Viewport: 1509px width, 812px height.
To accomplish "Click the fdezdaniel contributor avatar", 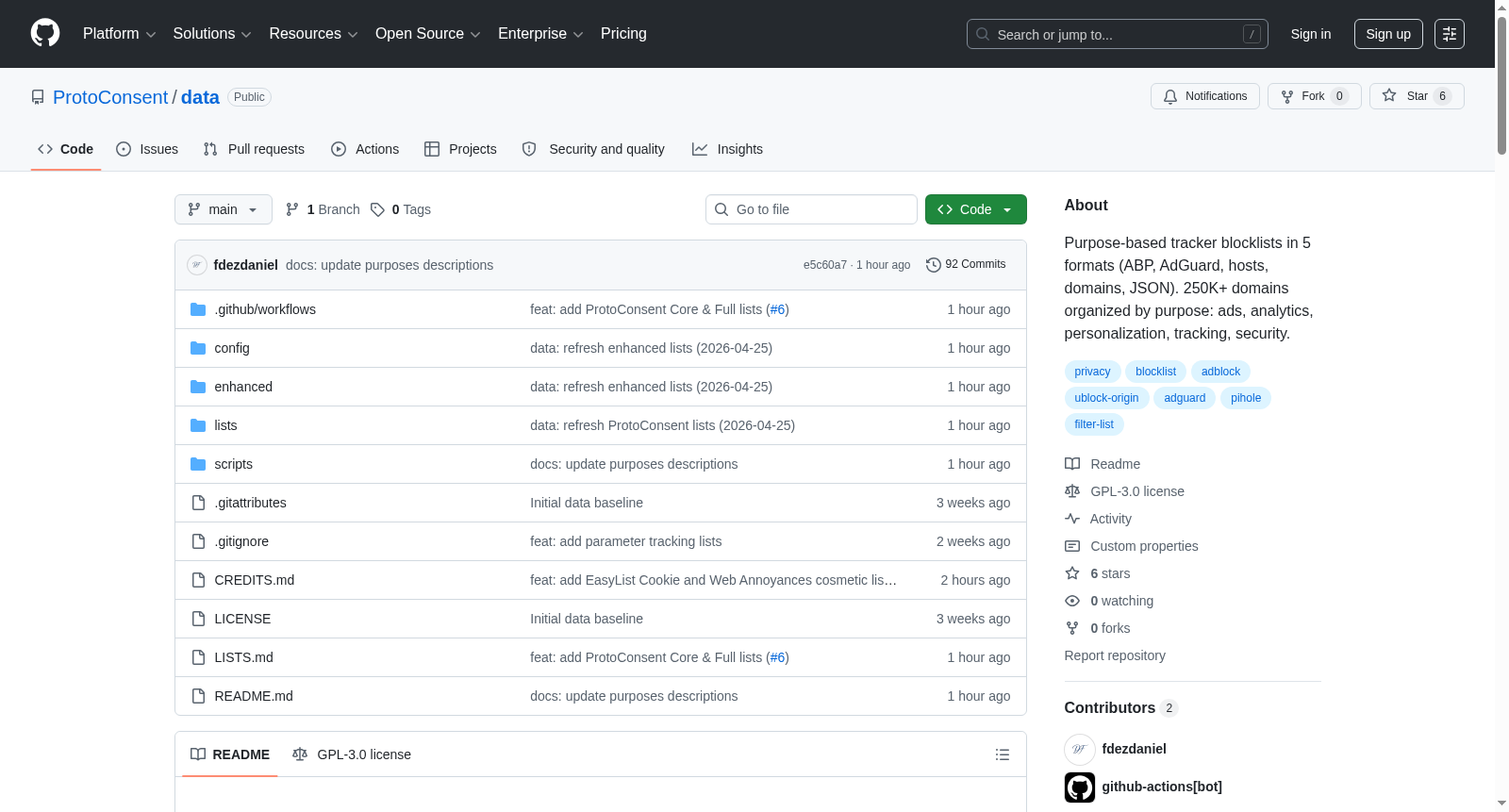I will click(1080, 749).
